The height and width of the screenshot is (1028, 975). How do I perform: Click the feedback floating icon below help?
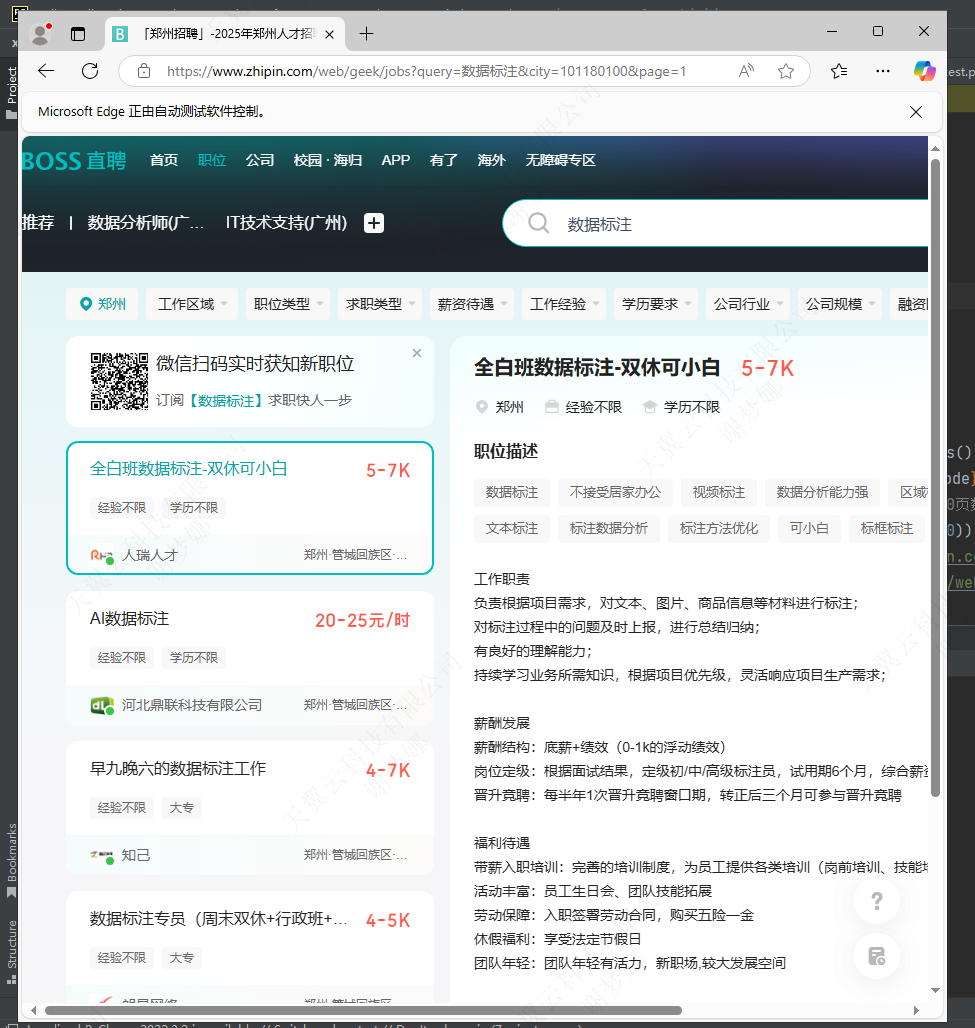coord(877,956)
